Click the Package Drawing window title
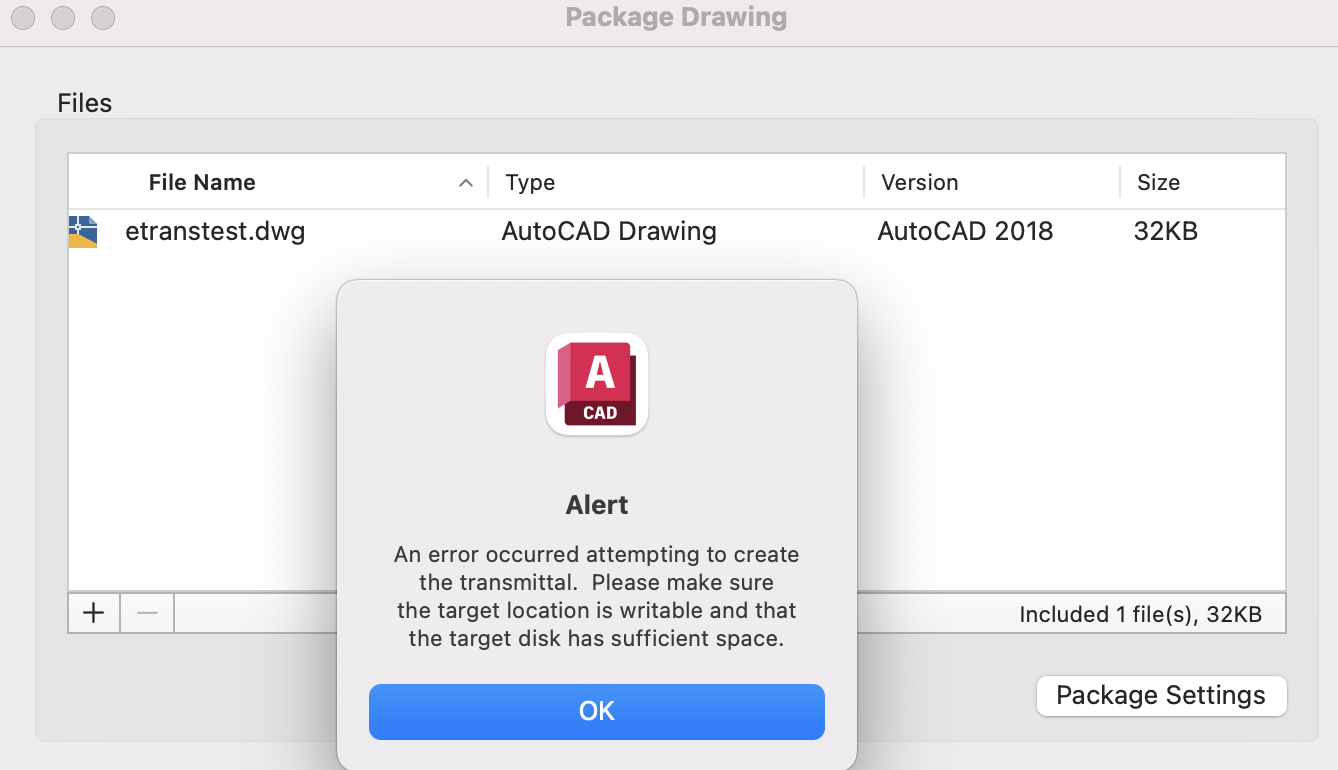Viewport: 1338px width, 770px height. pyautogui.click(x=676, y=17)
